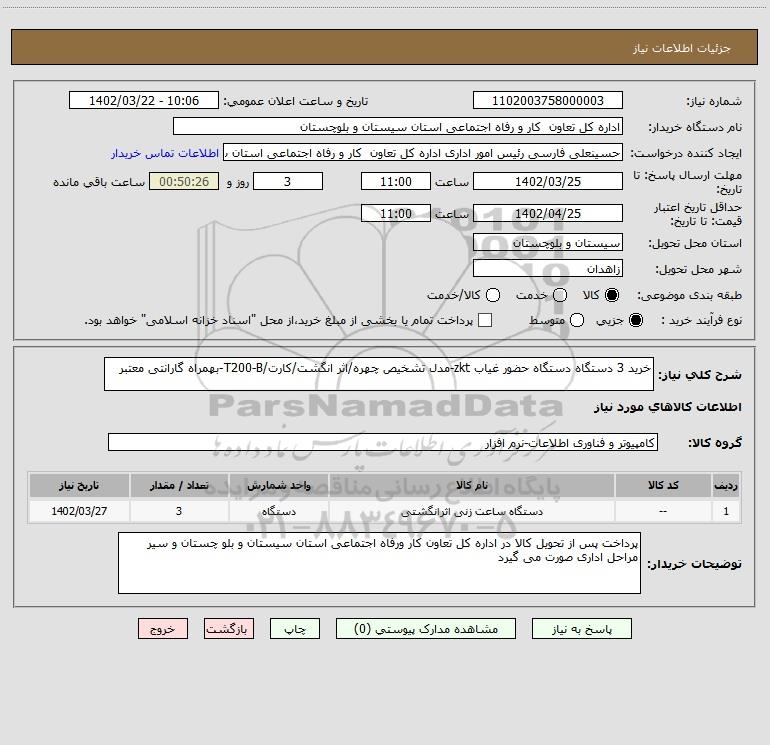This screenshot has height=745, width=770.
Task: Click the page header جزئیات اطلاعات نیاز
Action: pyautogui.click(x=681, y=48)
